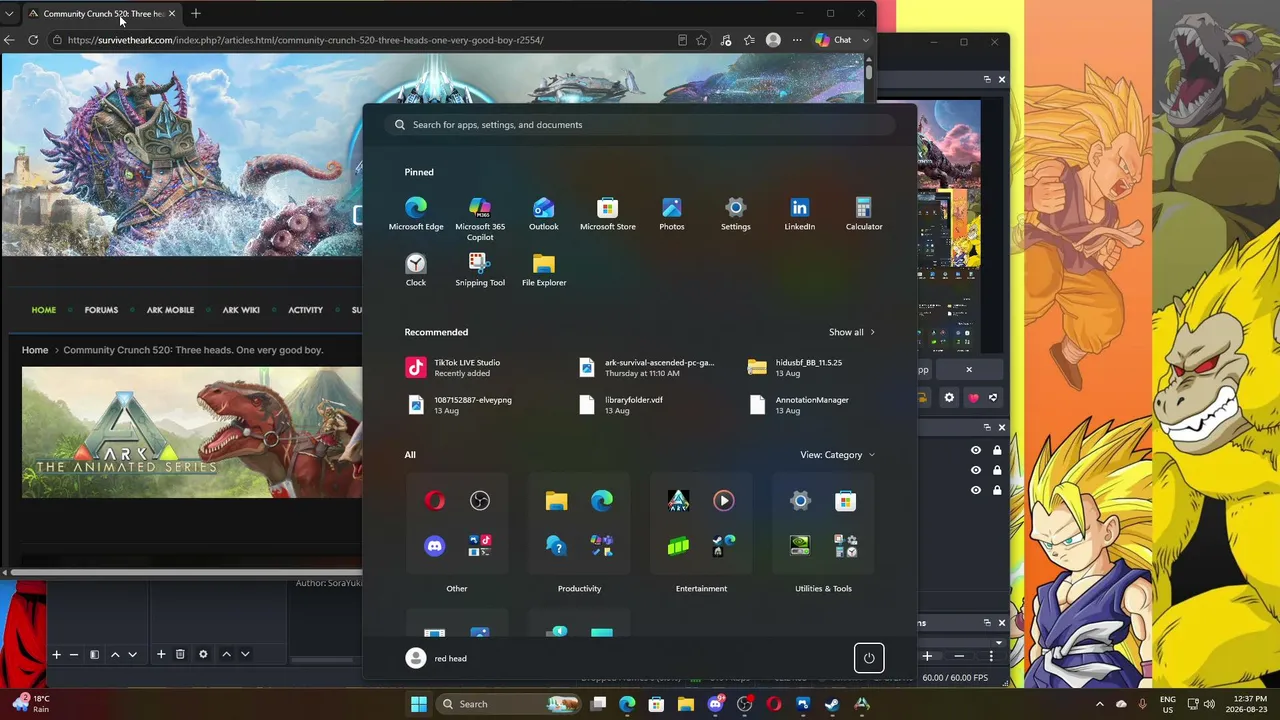Click the browser address bar URL
The width and height of the screenshot is (1280, 720).
pos(306,40)
